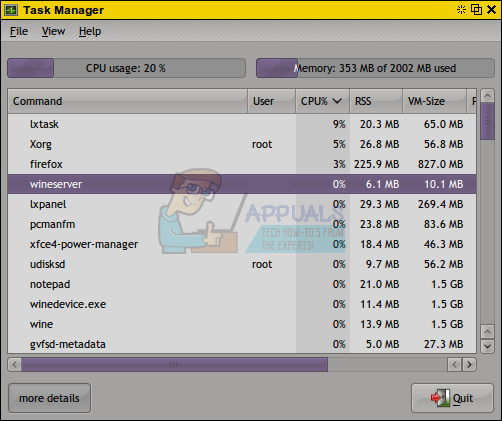Image resolution: width=502 pixels, height=421 pixels.
Task: Click the second up arrow above bottom scroll arrow
Action: point(487,332)
